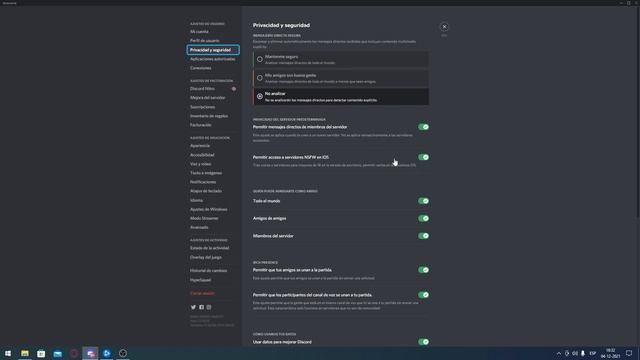Click the ESP language indicator
640x360 pixels.
coord(593,353)
